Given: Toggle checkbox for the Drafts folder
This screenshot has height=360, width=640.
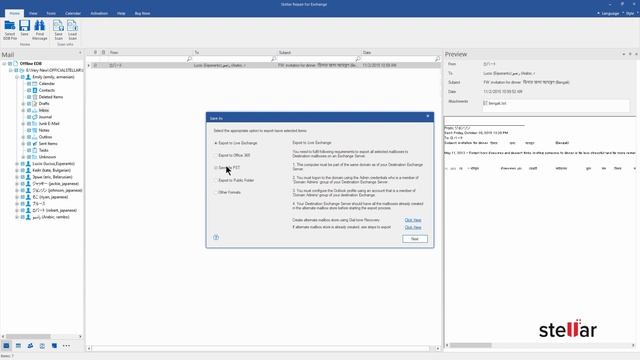Looking at the screenshot, I should click(29, 104).
